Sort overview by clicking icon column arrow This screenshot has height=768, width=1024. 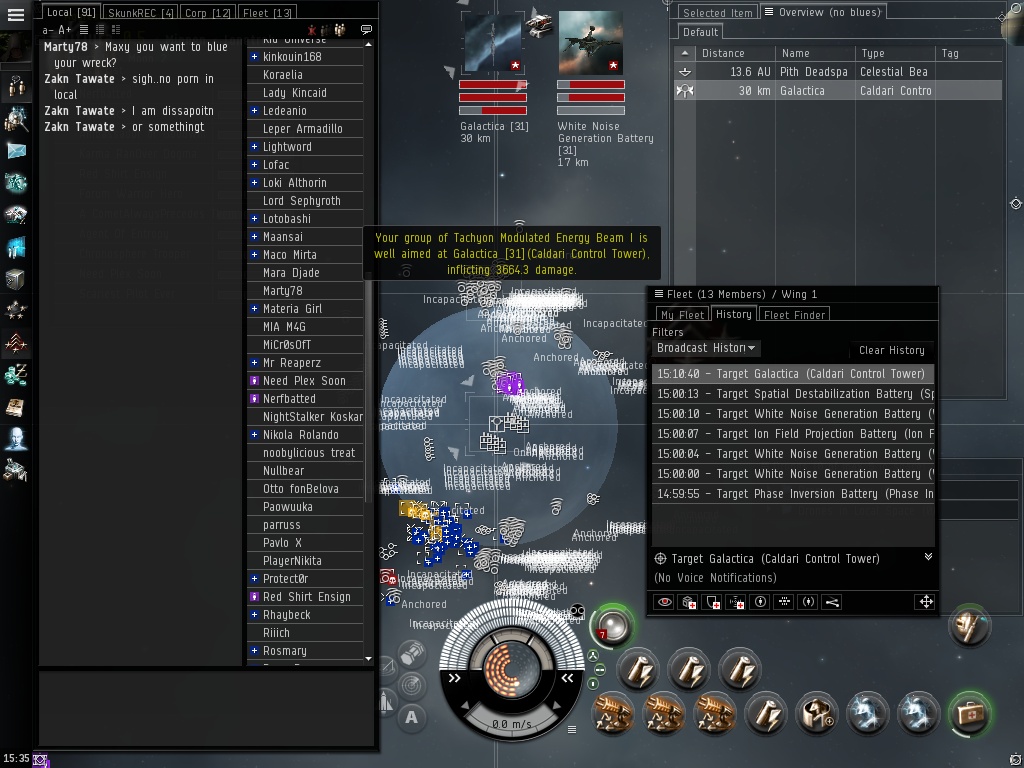pyautogui.click(x=684, y=53)
